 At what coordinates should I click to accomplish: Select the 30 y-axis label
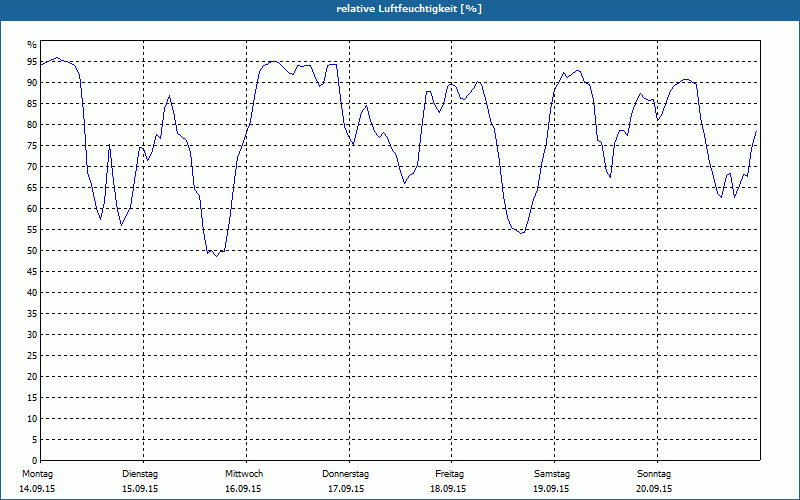32,335
